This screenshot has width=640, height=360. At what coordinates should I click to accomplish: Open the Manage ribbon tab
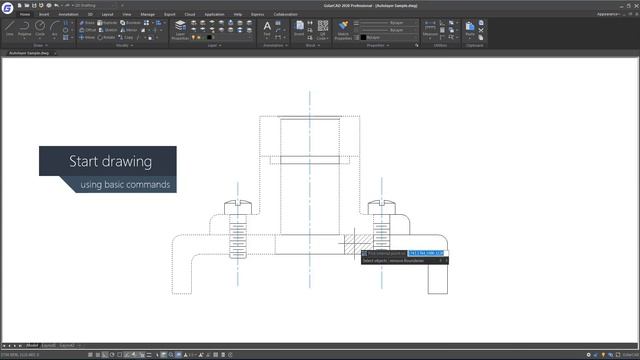click(x=147, y=14)
